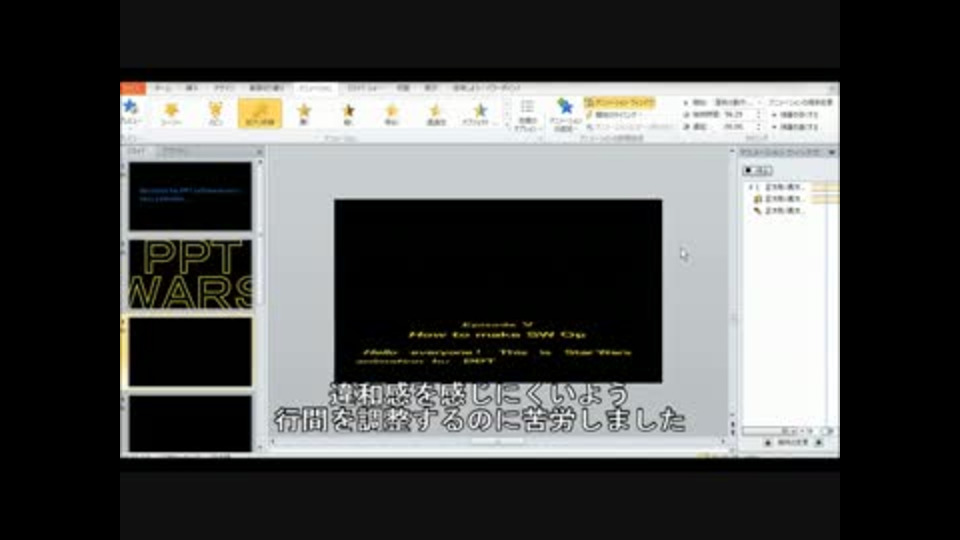Click reorder up arrow at Animation Pane bottom

(x=768, y=443)
